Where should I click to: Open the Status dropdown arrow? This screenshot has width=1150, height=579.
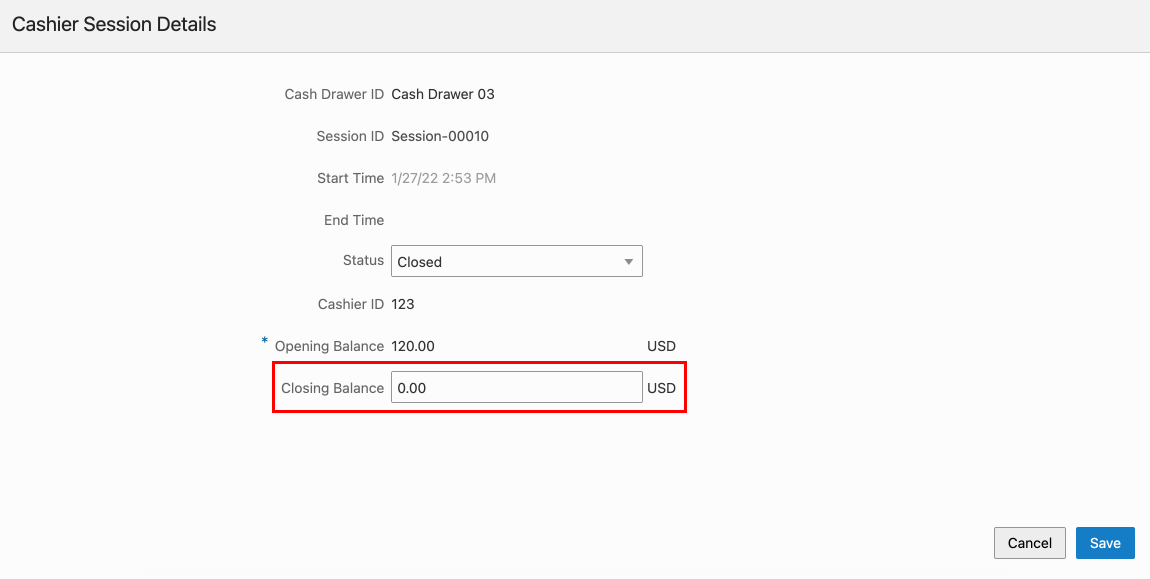[x=628, y=262]
